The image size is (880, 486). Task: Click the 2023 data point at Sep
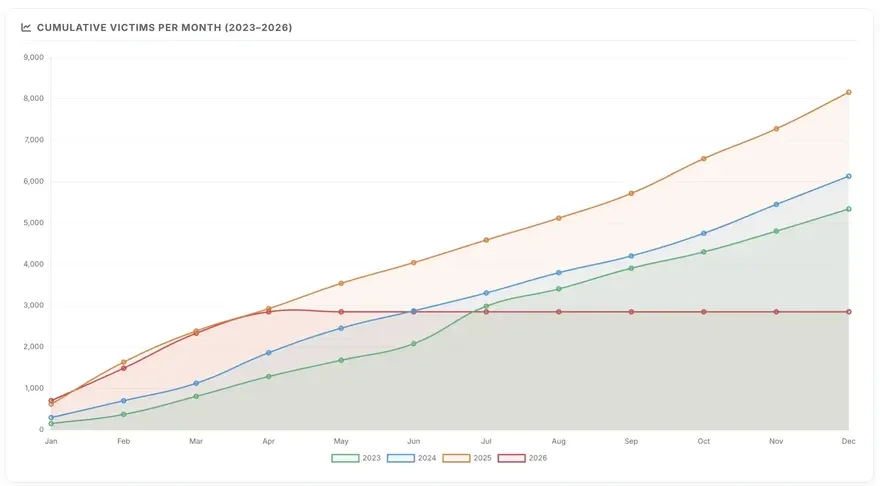tap(631, 268)
